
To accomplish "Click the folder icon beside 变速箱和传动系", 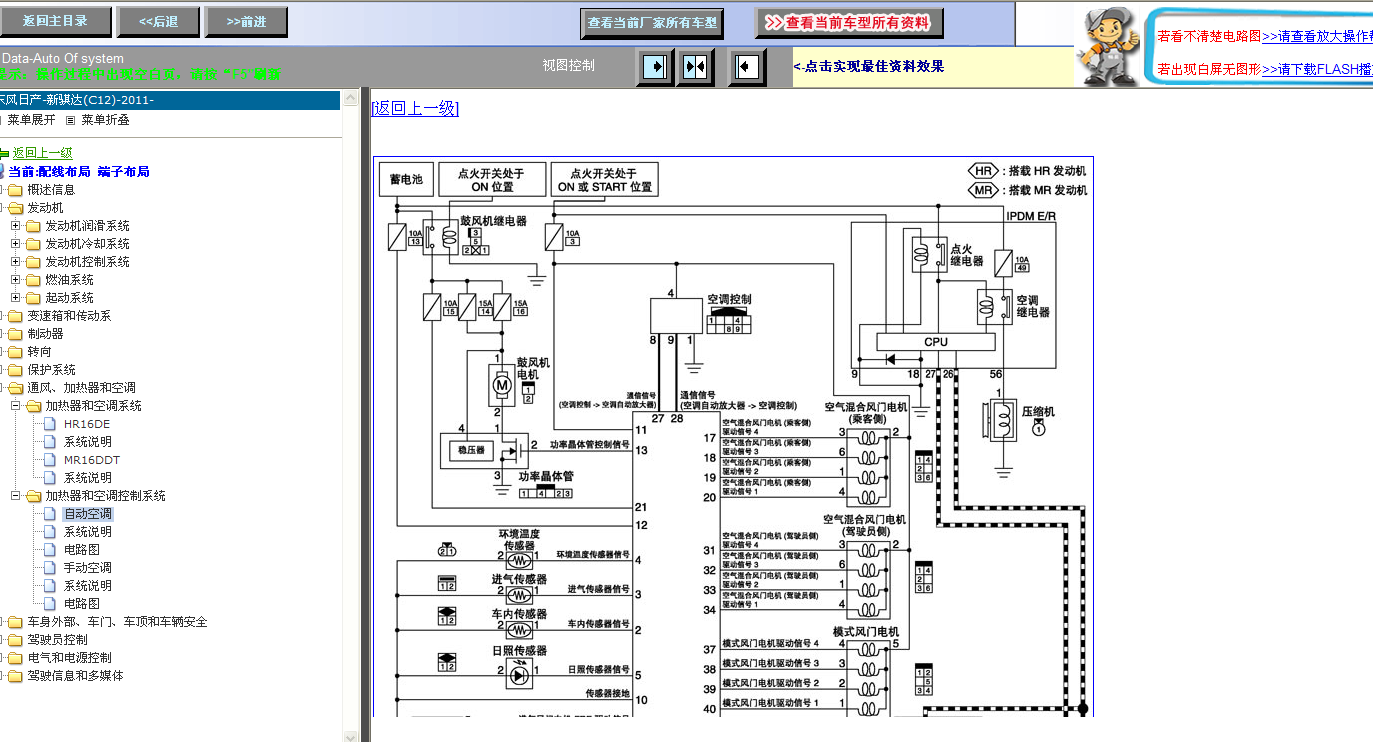I will [x=15, y=316].
